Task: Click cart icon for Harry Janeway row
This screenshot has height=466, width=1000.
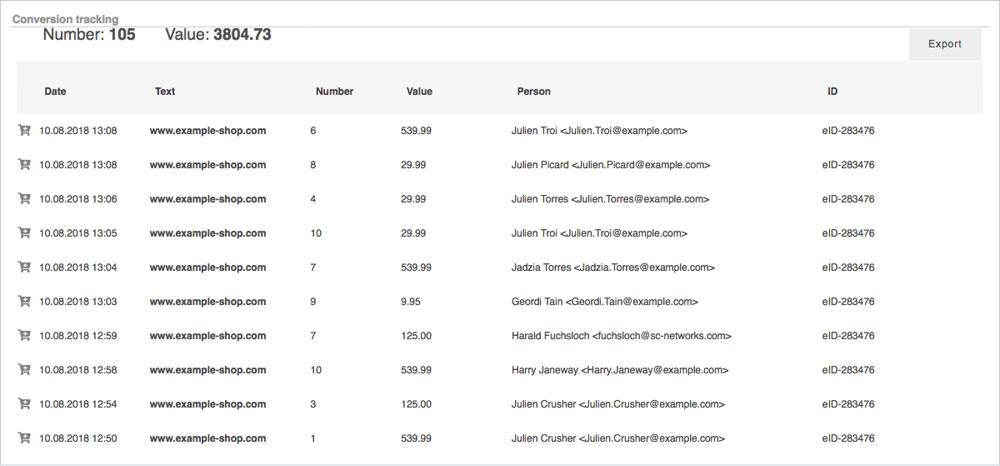Action: 24,370
